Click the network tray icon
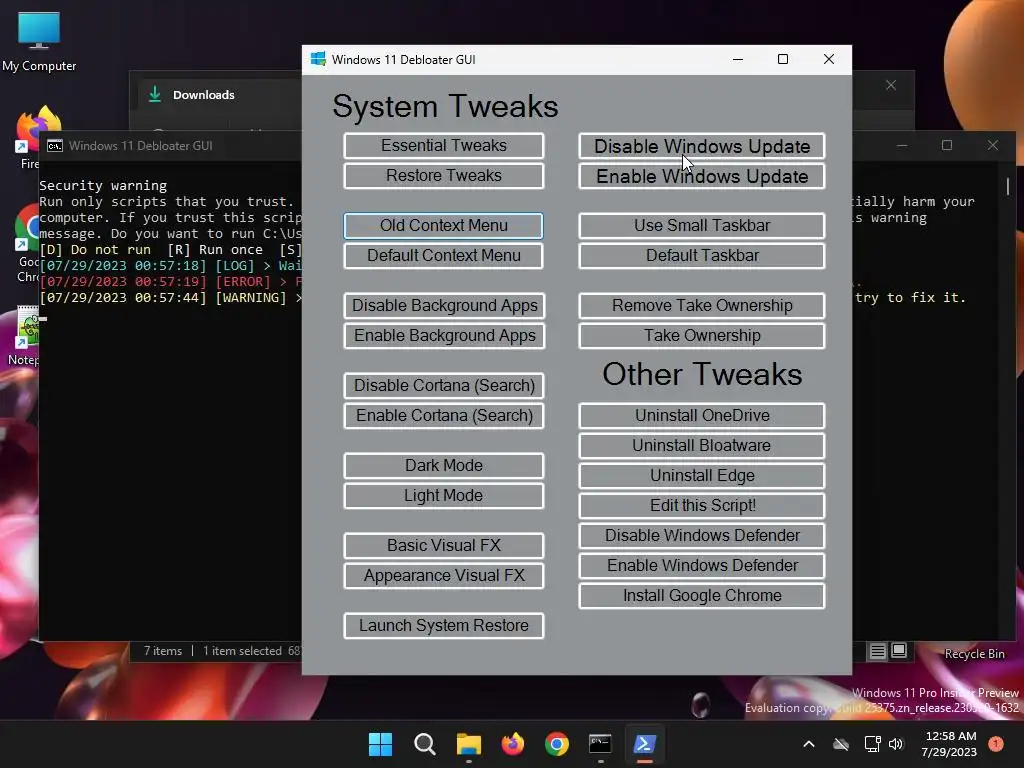 (872, 744)
